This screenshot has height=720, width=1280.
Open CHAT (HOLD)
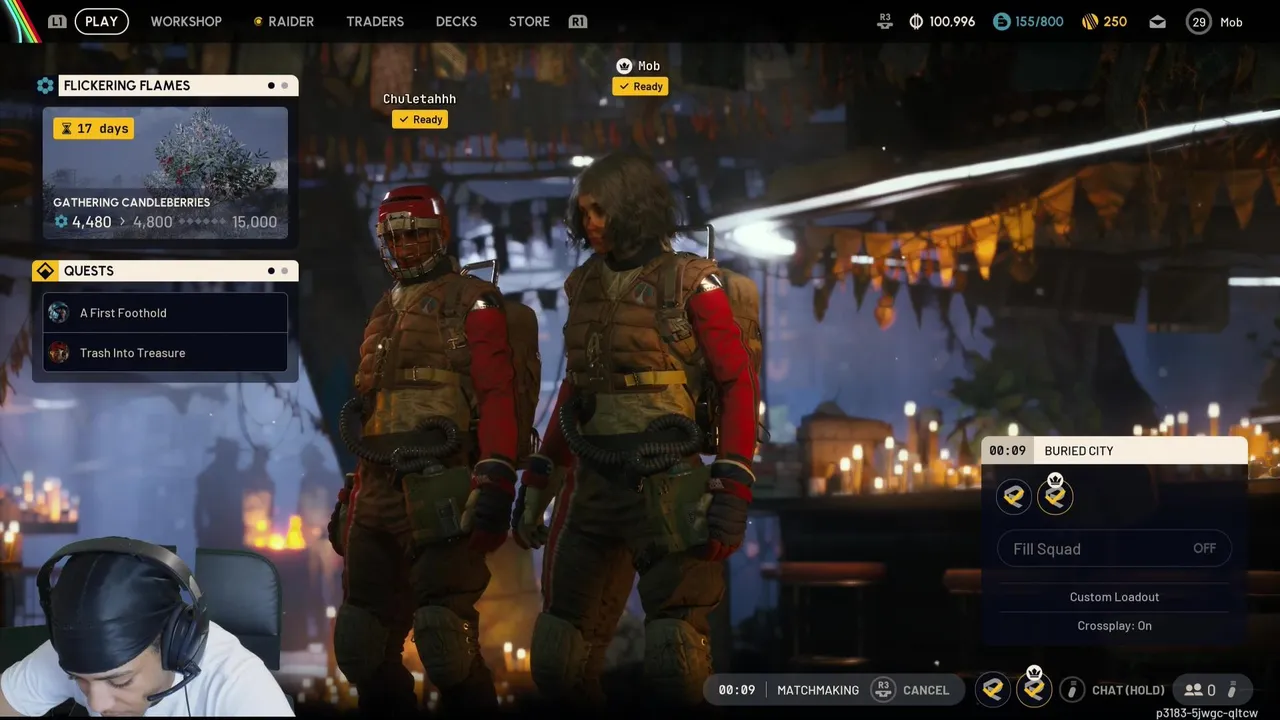(x=1128, y=690)
